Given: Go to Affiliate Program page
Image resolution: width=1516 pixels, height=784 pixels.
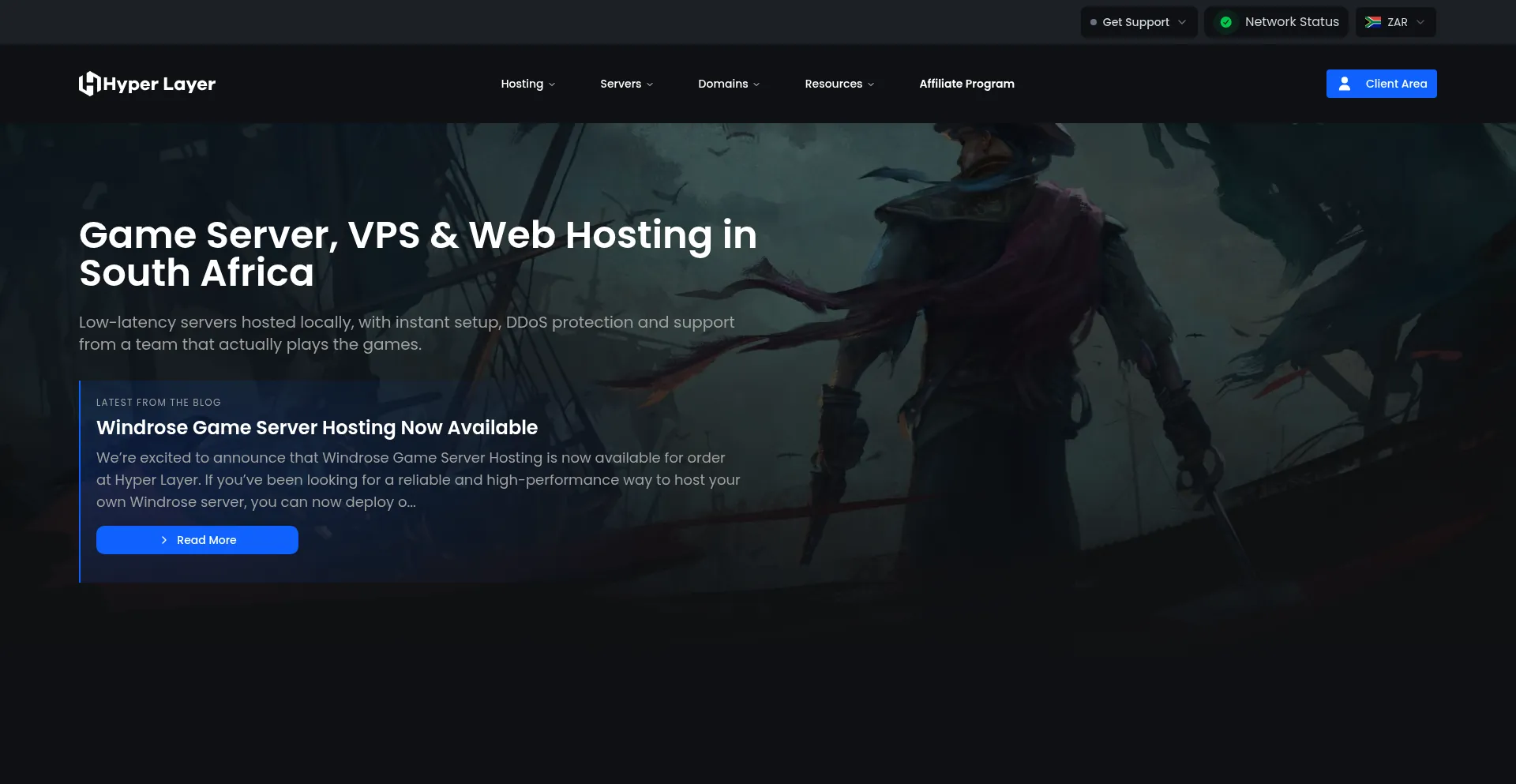Looking at the screenshot, I should pyautogui.click(x=966, y=84).
